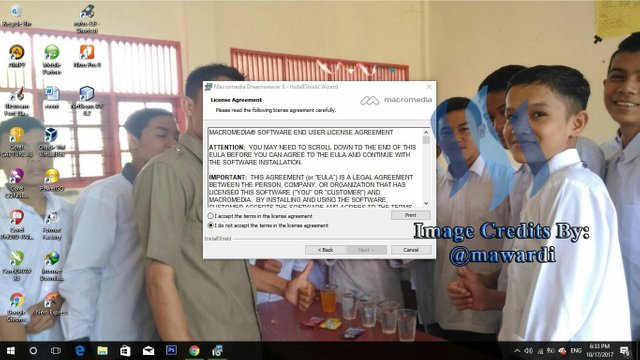Select the orange Nitro Pro 8 shortcut
Screen dimensions: 640x360
87,56
